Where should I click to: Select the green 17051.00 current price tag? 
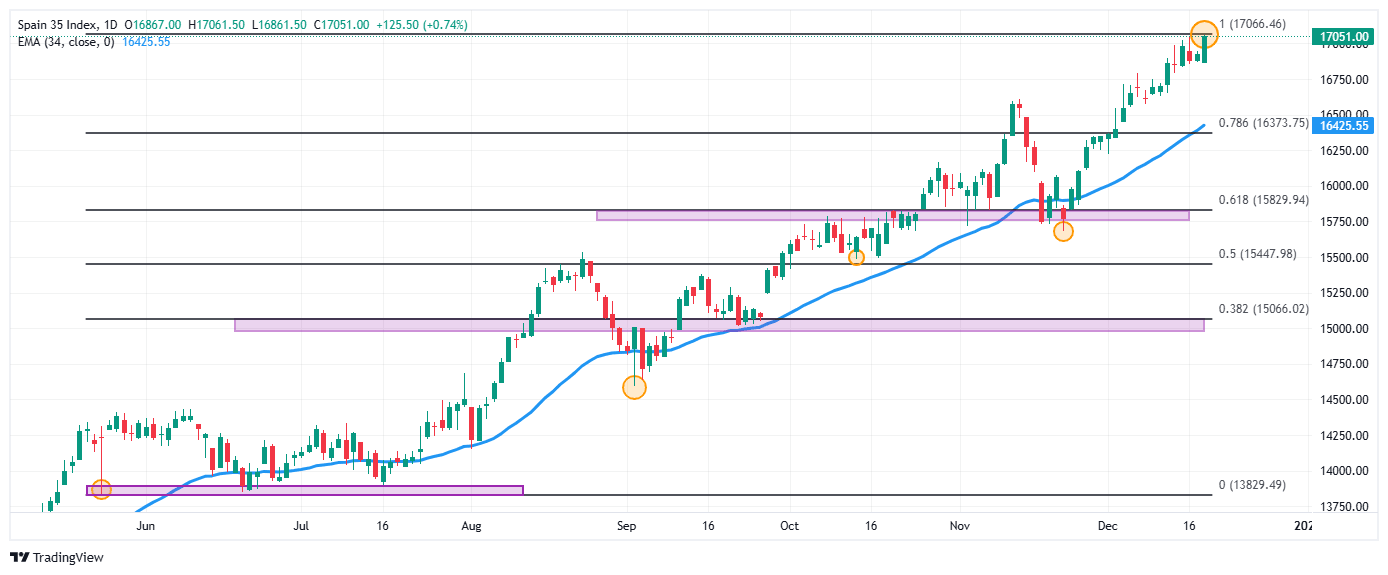[1343, 37]
